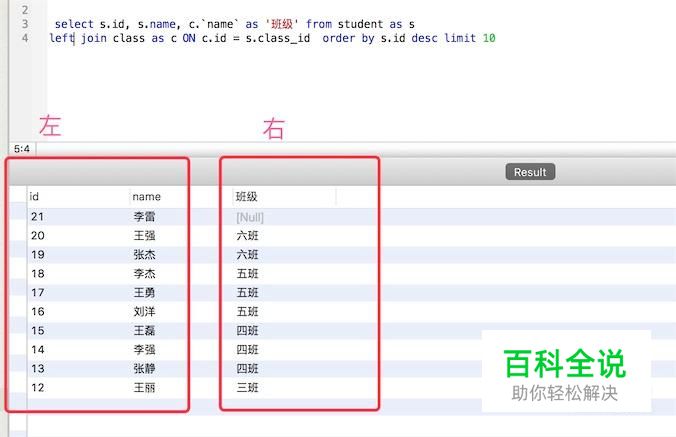Viewport: 676px width, 437px height.
Task: Click the name cell 李雷
Action: [x=144, y=217]
